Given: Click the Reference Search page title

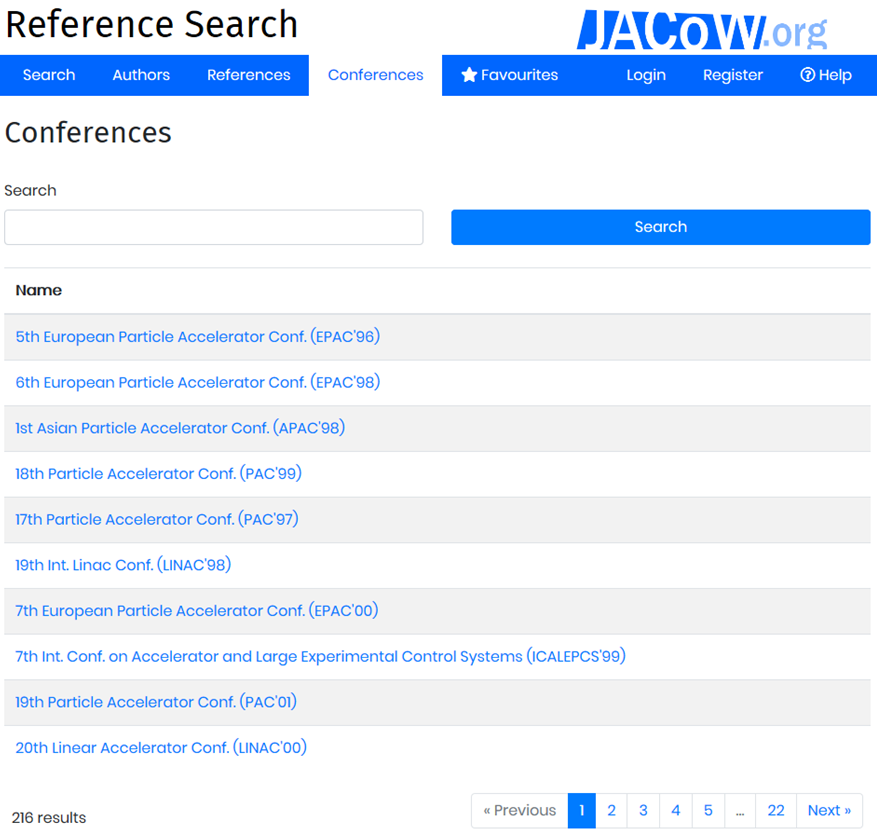Looking at the screenshot, I should click(152, 25).
